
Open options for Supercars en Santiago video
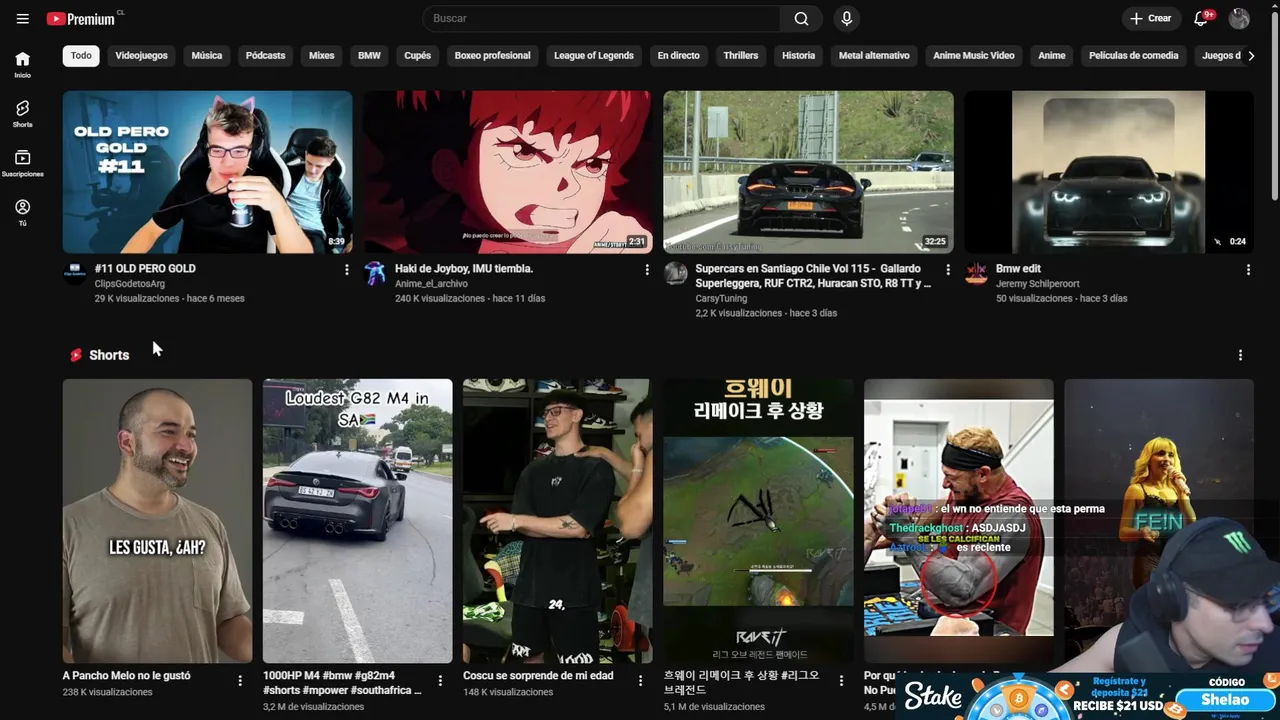tap(948, 270)
